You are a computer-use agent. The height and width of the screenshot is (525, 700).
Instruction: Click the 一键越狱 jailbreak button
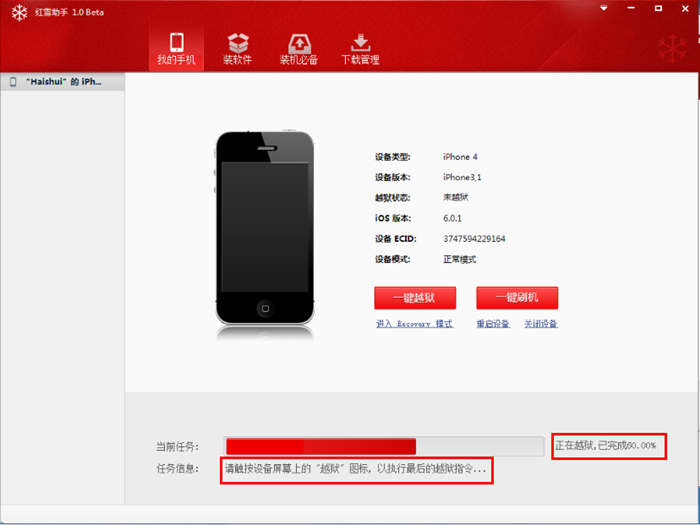(415, 298)
